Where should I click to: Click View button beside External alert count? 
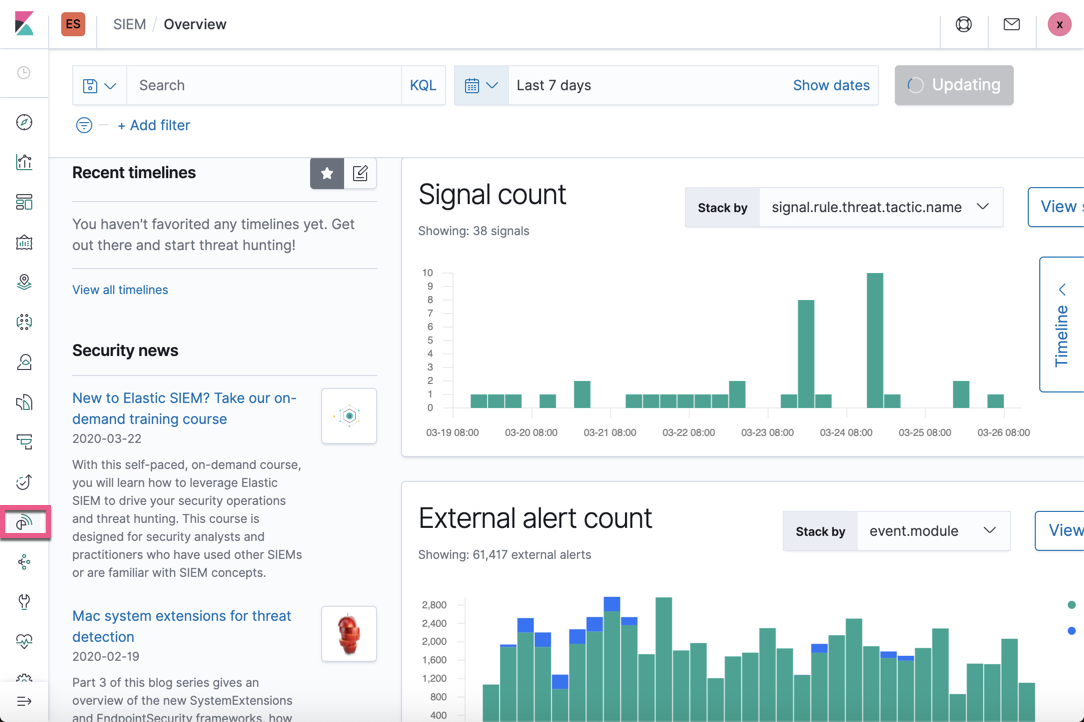[1060, 531]
